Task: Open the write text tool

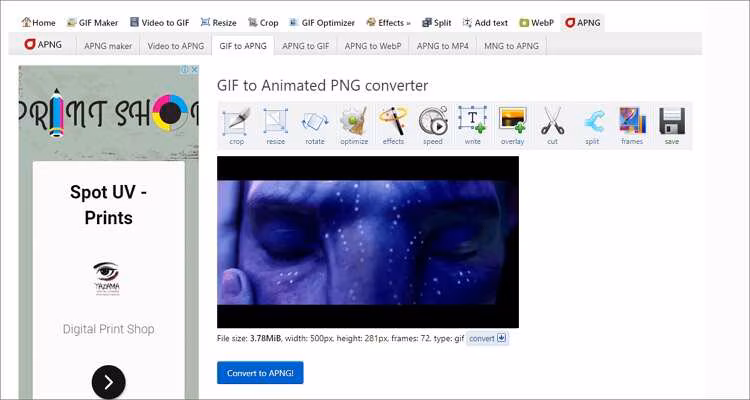Action: [473, 125]
